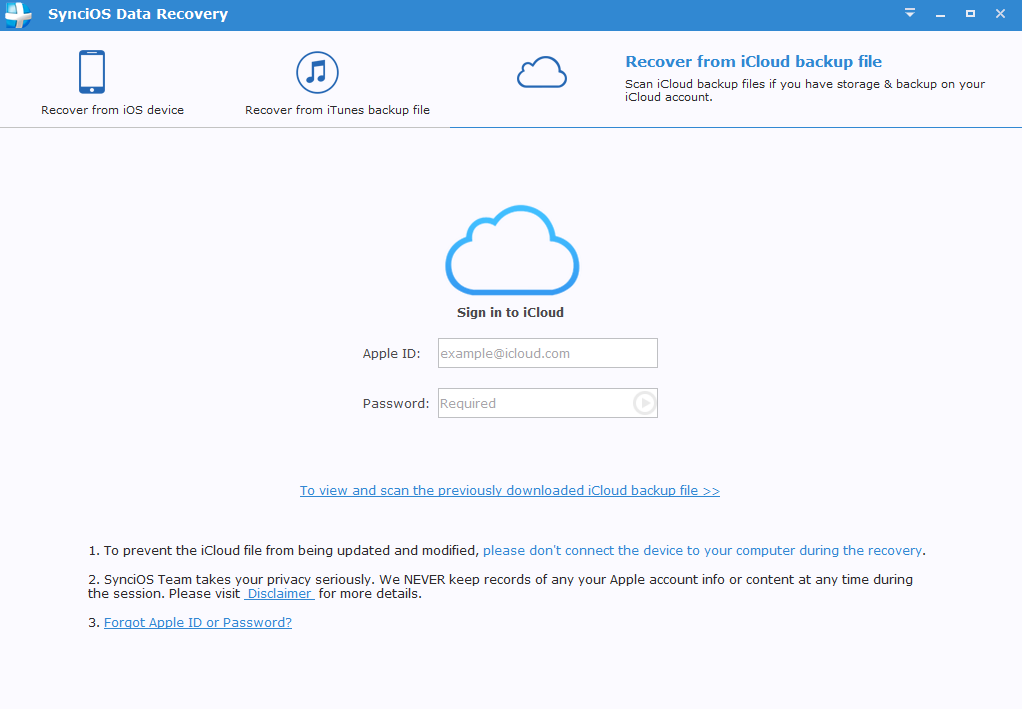Click the SynciOS app logo icon
Screen dimensions: 1022x709
coord(18,14)
